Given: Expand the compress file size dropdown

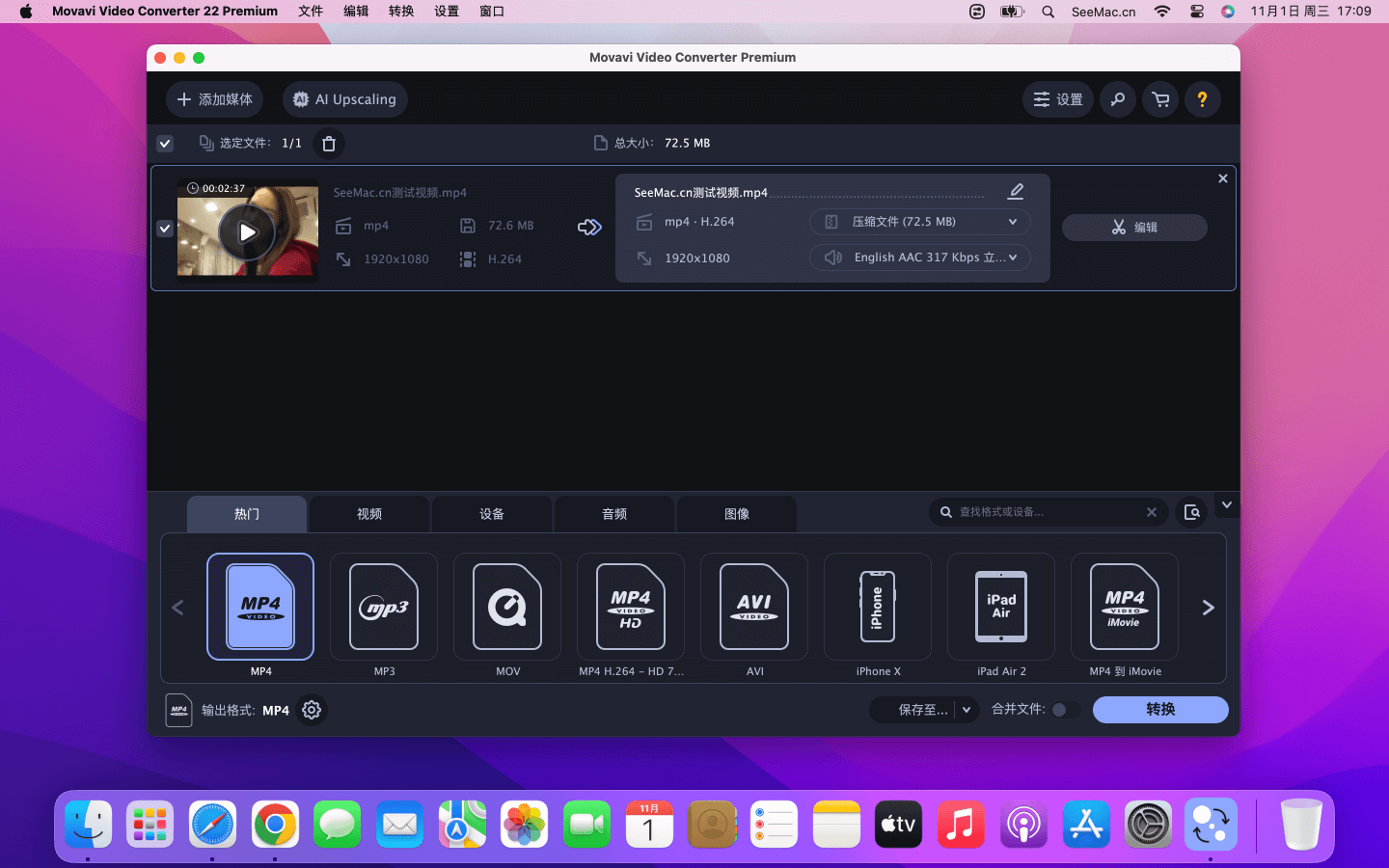Looking at the screenshot, I should tap(920, 222).
